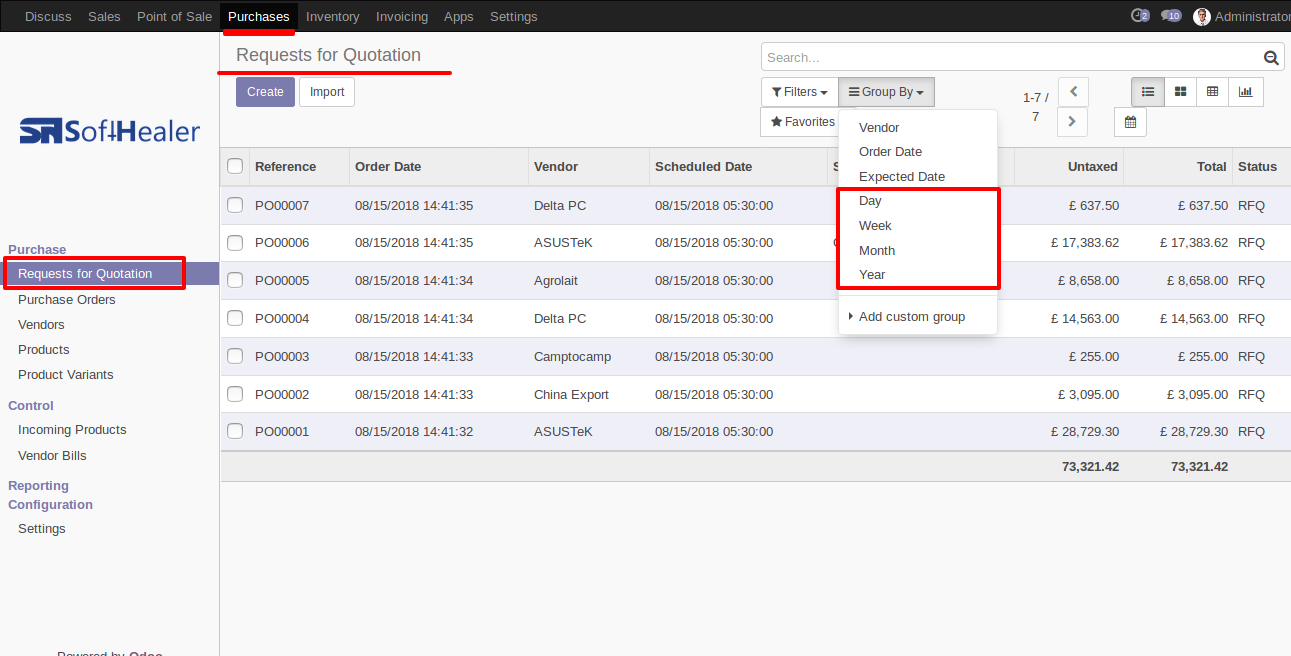Image resolution: width=1291 pixels, height=656 pixels.
Task: Tick the select-all checkbox in header
Action: (235, 166)
